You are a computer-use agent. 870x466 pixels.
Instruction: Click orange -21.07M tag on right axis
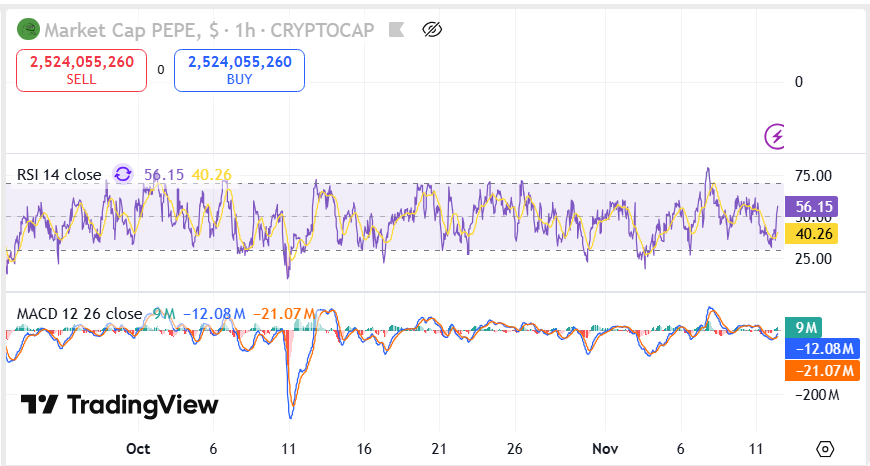[824, 371]
